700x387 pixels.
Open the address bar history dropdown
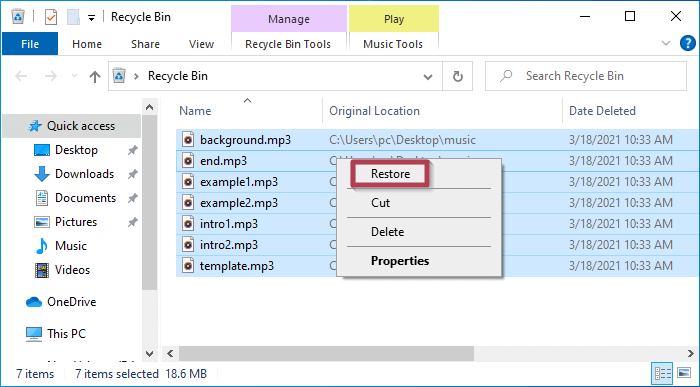tap(428, 77)
